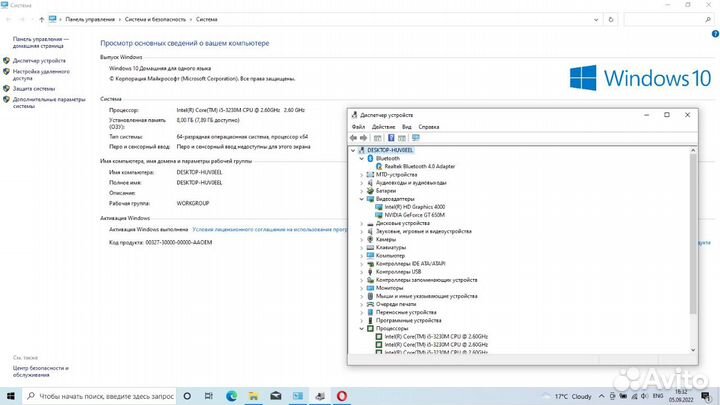Select Intel(R) HD Graphics 4000 device
This screenshot has width=720, height=405.
pos(415,207)
